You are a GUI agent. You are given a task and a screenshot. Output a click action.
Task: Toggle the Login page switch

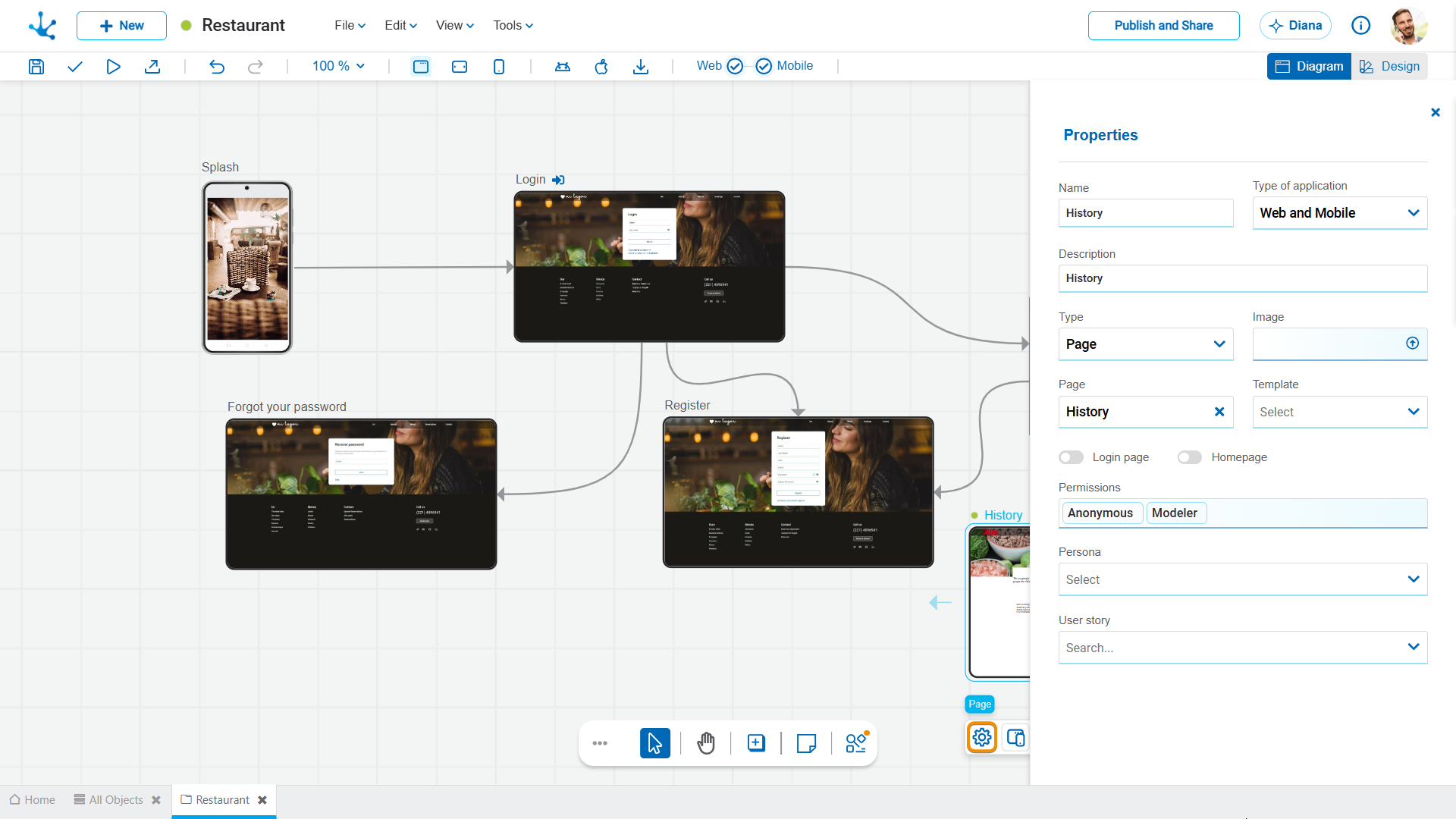(x=1071, y=457)
